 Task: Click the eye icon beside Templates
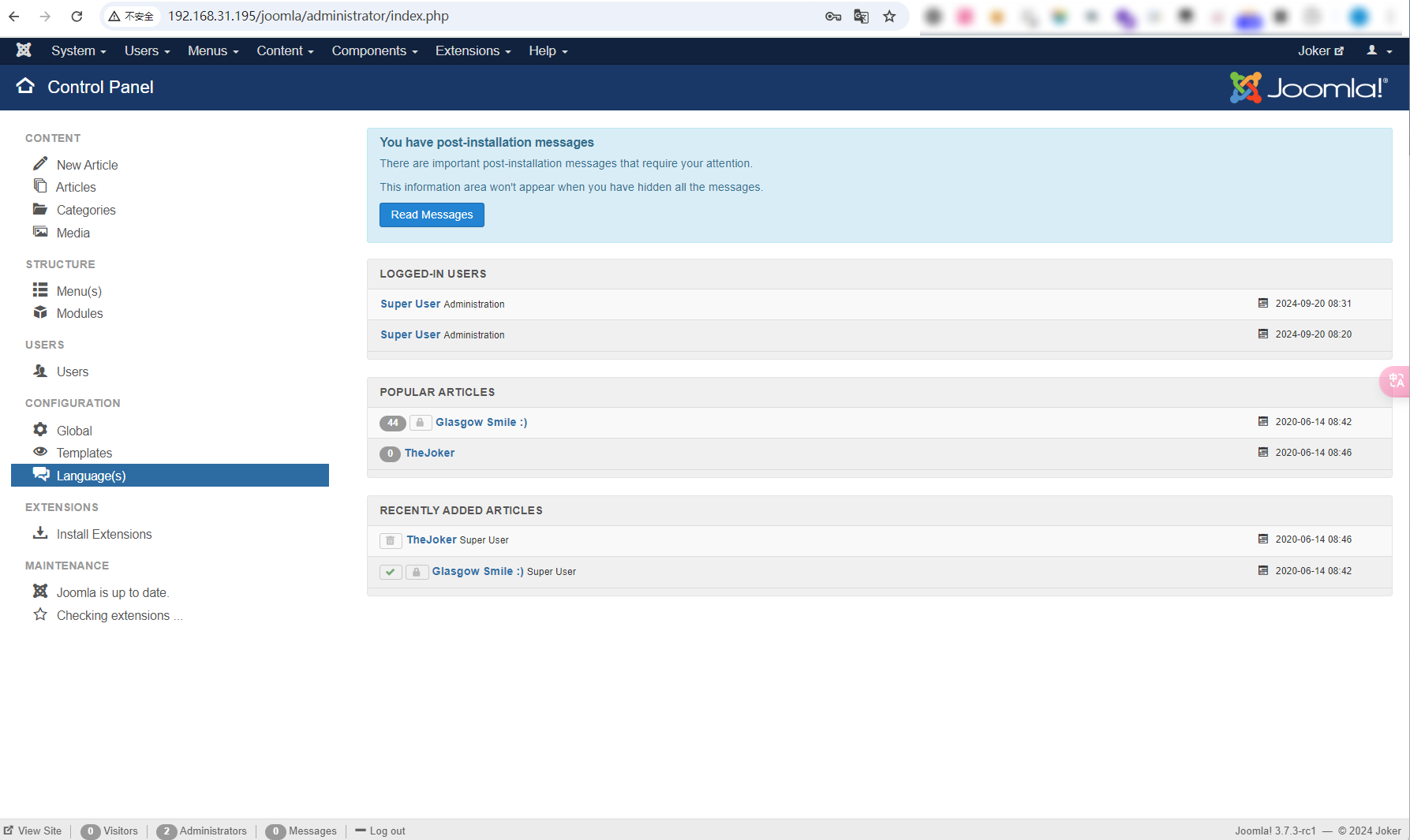point(40,451)
